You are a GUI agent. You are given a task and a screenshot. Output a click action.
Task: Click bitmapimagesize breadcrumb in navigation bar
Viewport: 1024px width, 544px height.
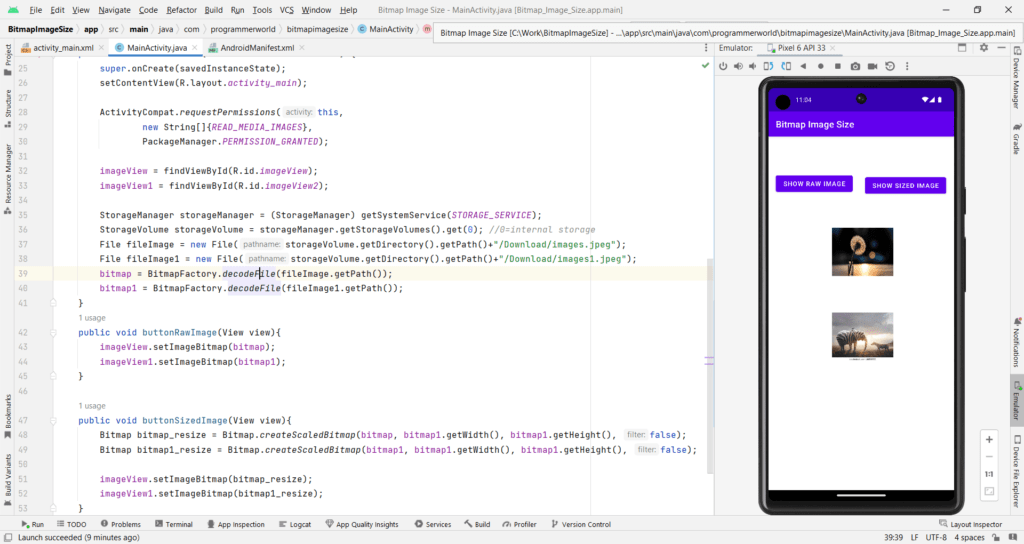coord(317,29)
